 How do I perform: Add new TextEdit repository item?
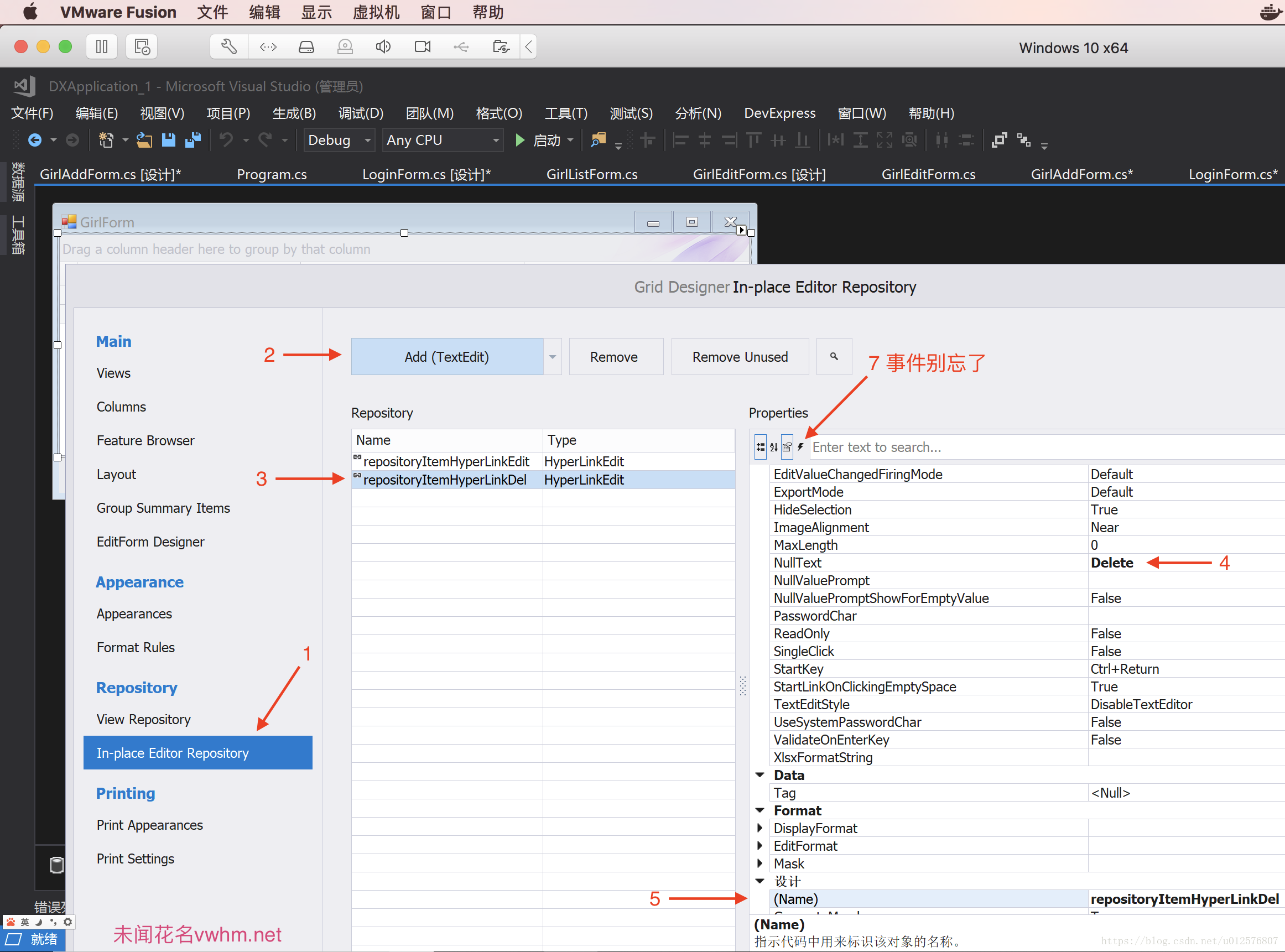[448, 357]
